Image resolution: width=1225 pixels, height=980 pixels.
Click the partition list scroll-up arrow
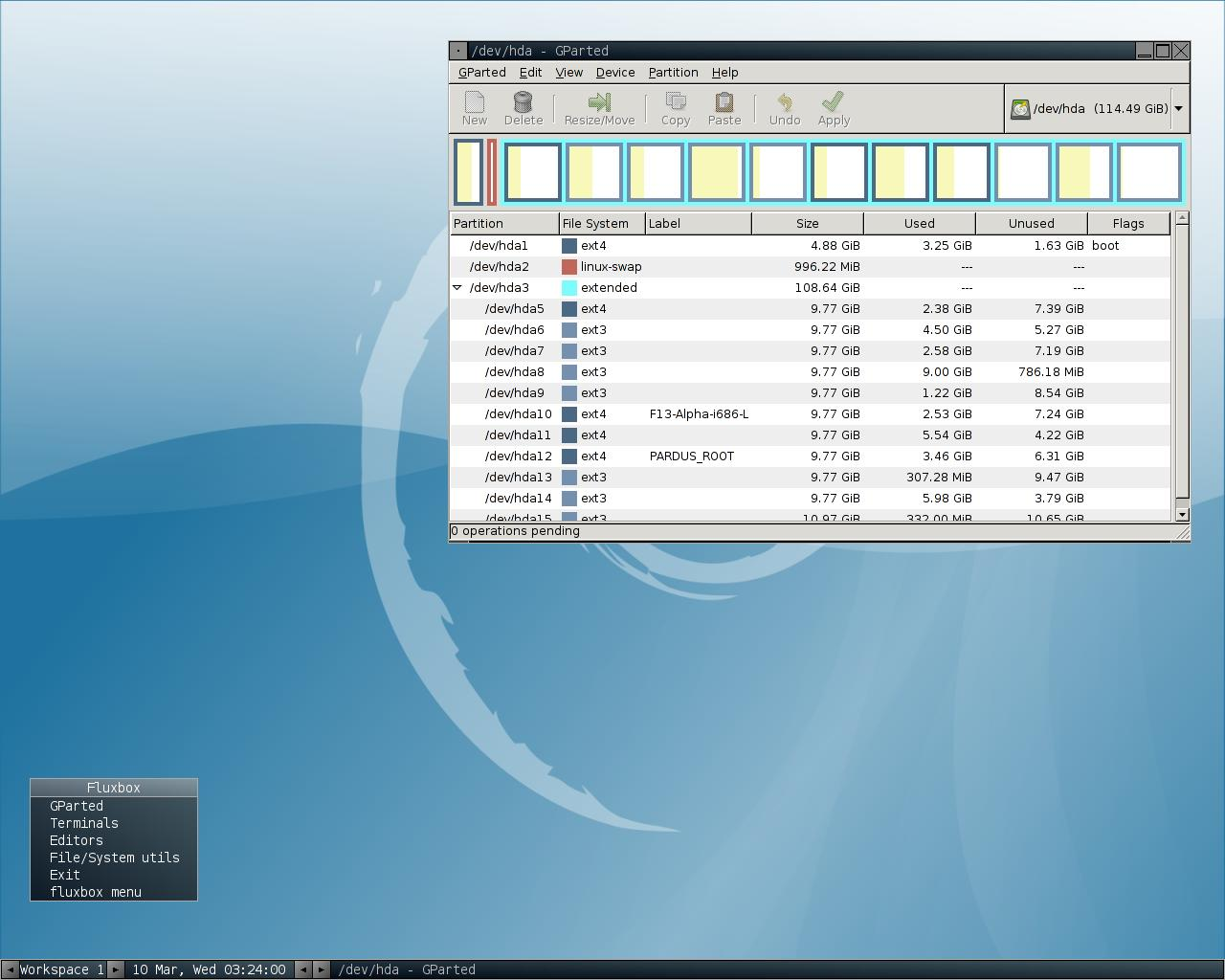(1182, 218)
